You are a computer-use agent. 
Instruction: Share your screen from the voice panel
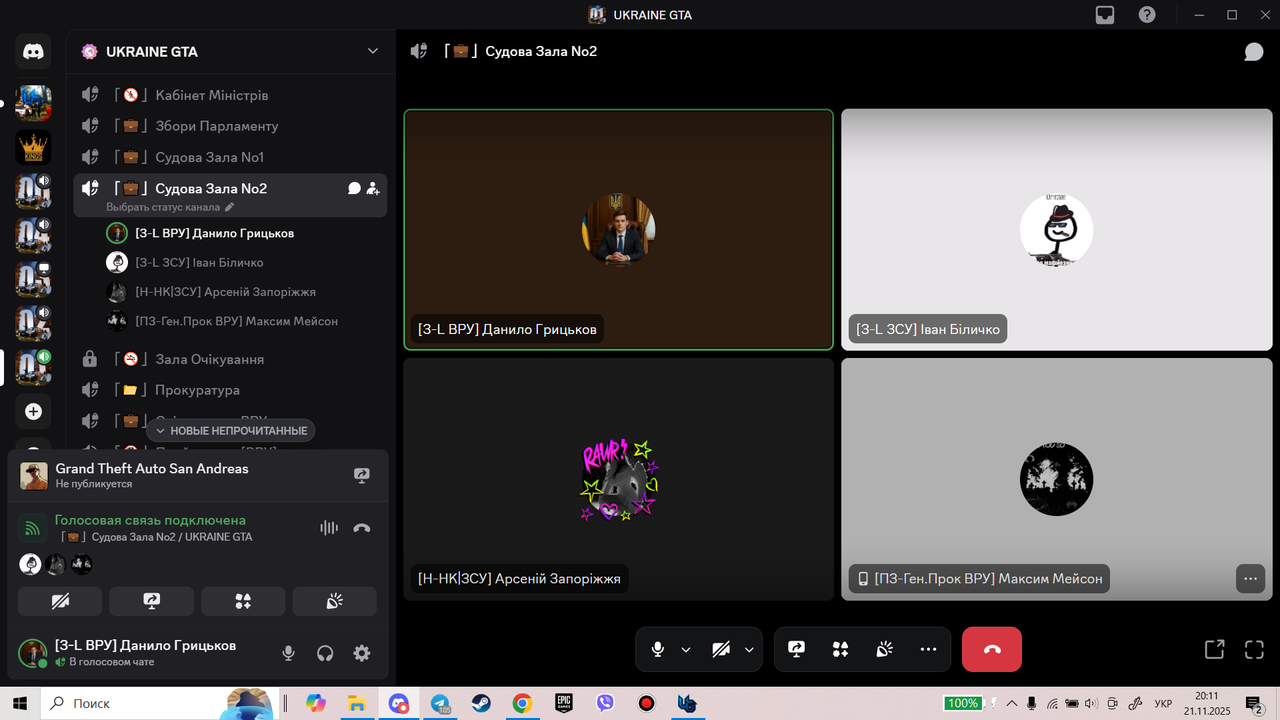(152, 601)
